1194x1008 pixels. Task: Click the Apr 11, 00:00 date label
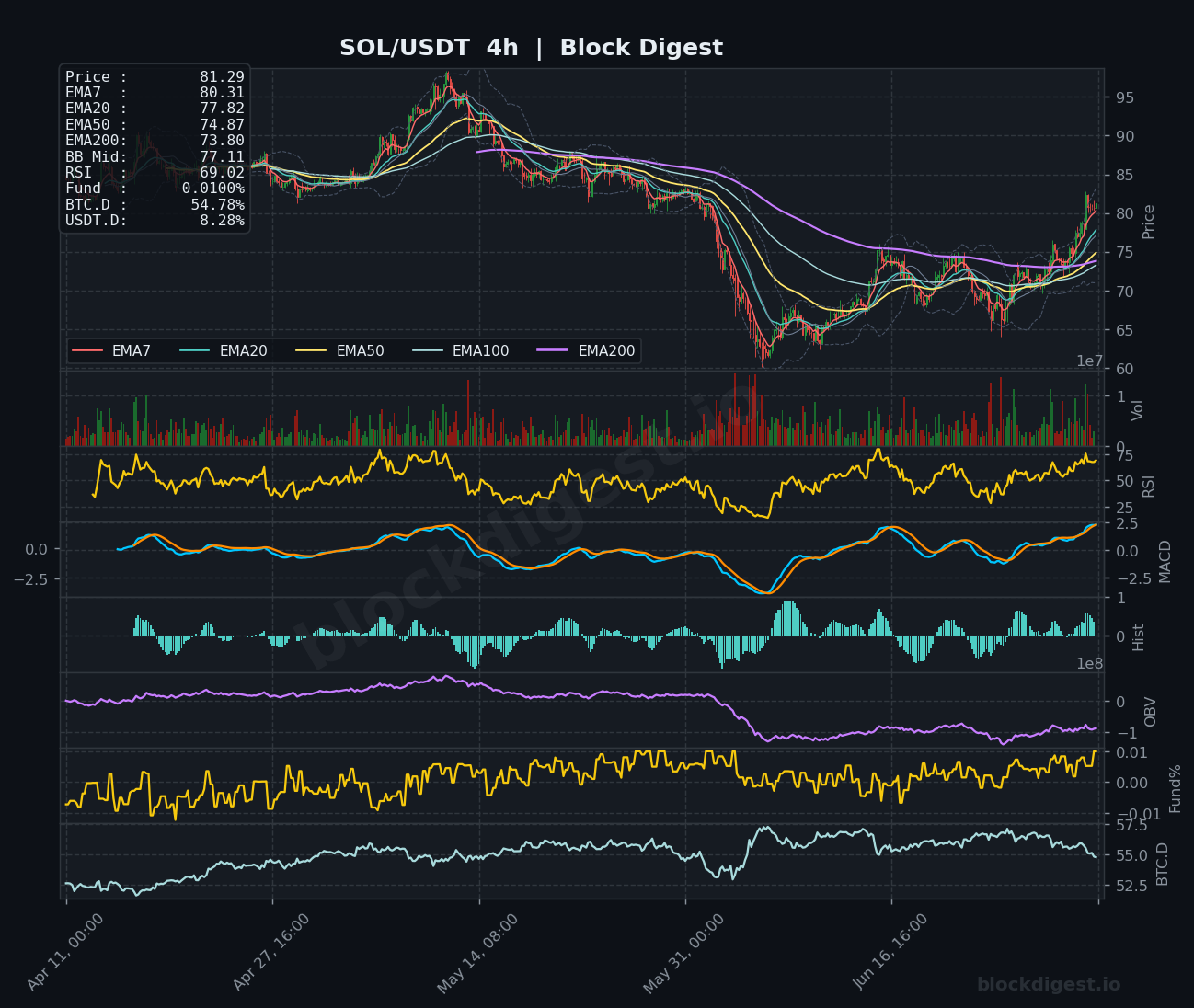[x=65, y=952]
